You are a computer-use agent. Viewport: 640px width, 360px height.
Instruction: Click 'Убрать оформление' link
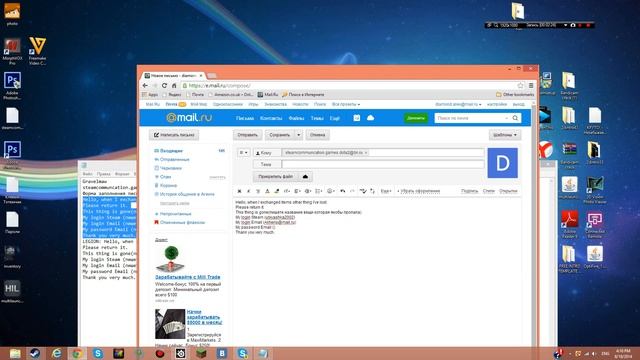[419, 191]
